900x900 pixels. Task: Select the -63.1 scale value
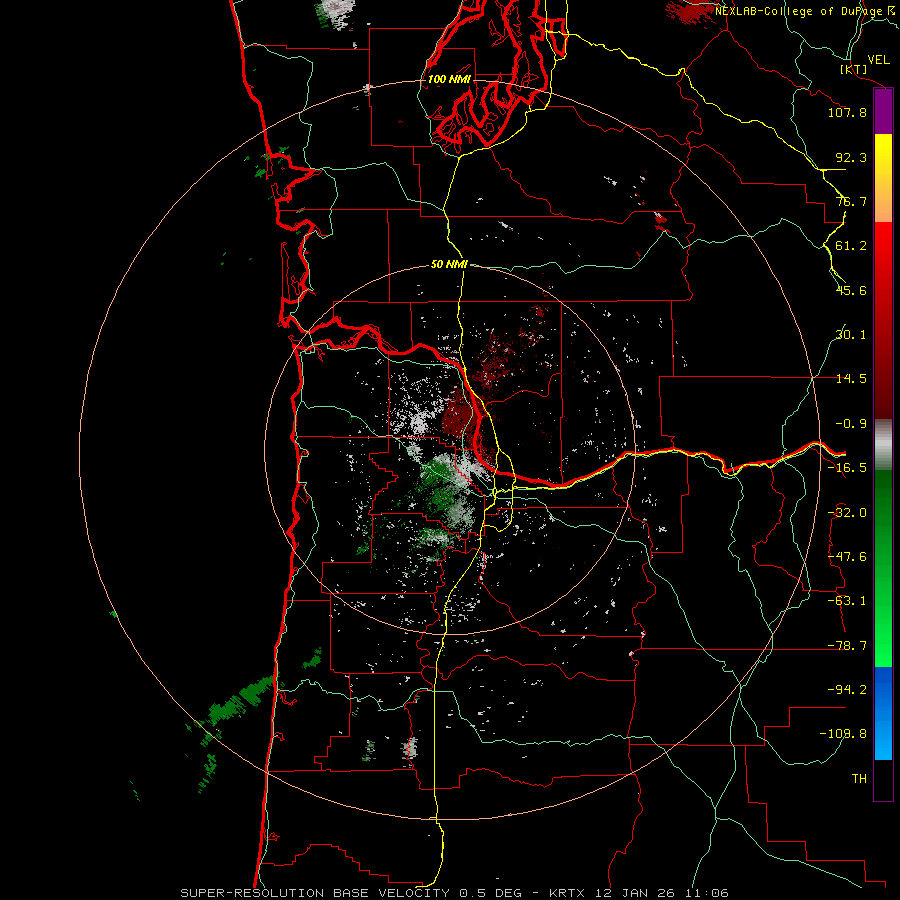[x=847, y=601]
